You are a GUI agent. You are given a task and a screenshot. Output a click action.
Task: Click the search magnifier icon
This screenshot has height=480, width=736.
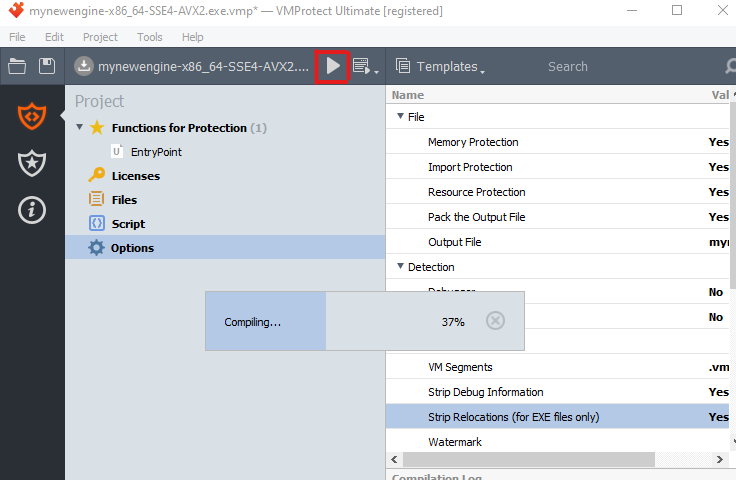(730, 67)
